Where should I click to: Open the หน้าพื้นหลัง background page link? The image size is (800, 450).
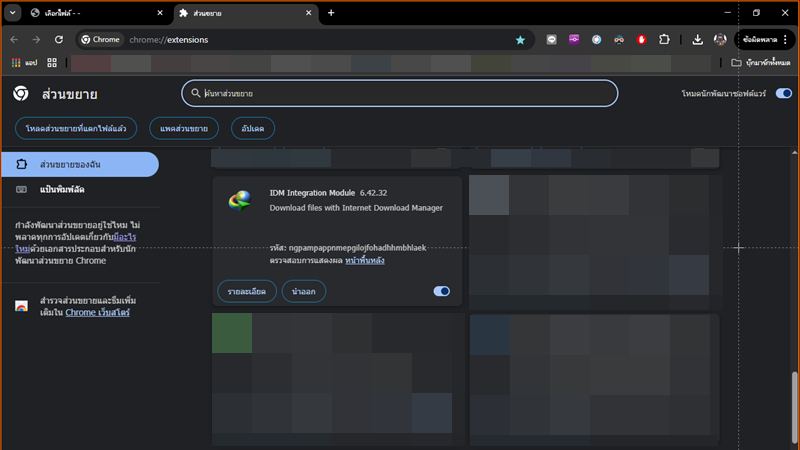pos(365,260)
